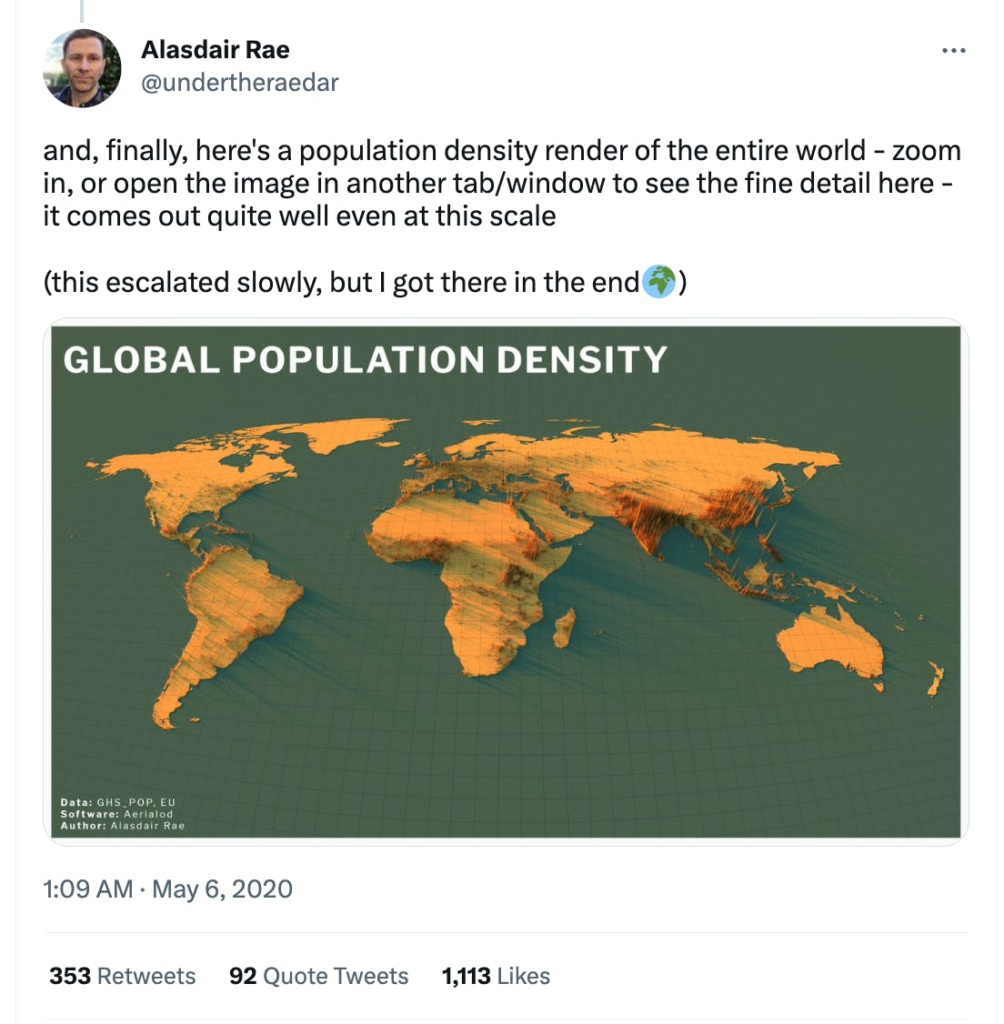Click the "Software: Aerialod" credit line

click(116, 814)
